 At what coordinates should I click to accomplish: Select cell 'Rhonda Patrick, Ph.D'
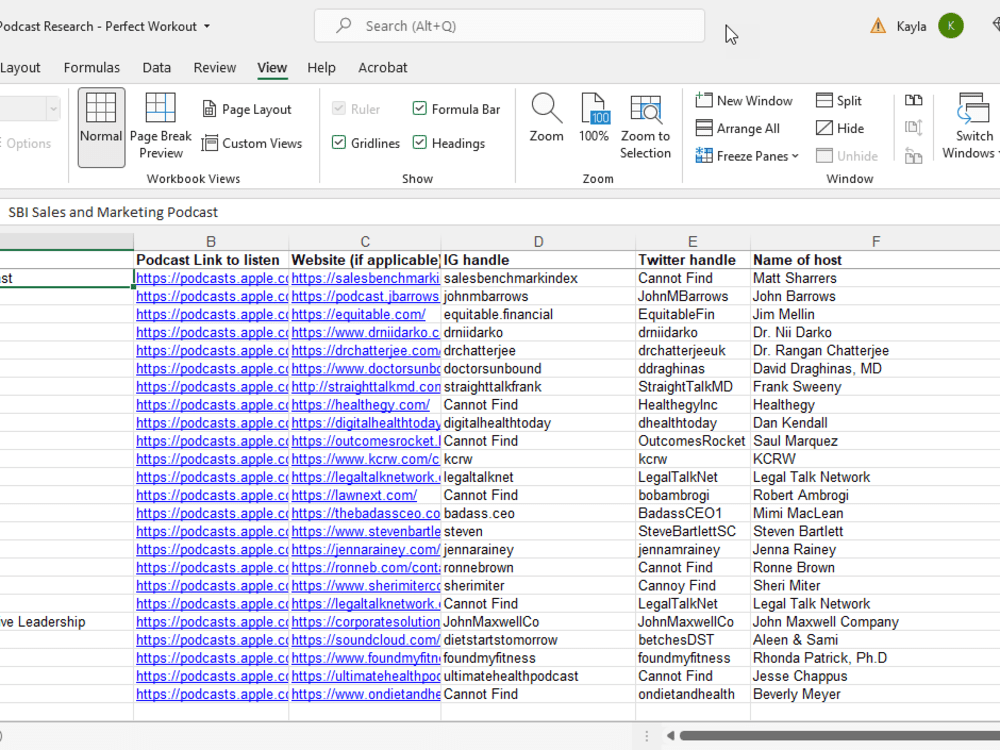[876, 658]
